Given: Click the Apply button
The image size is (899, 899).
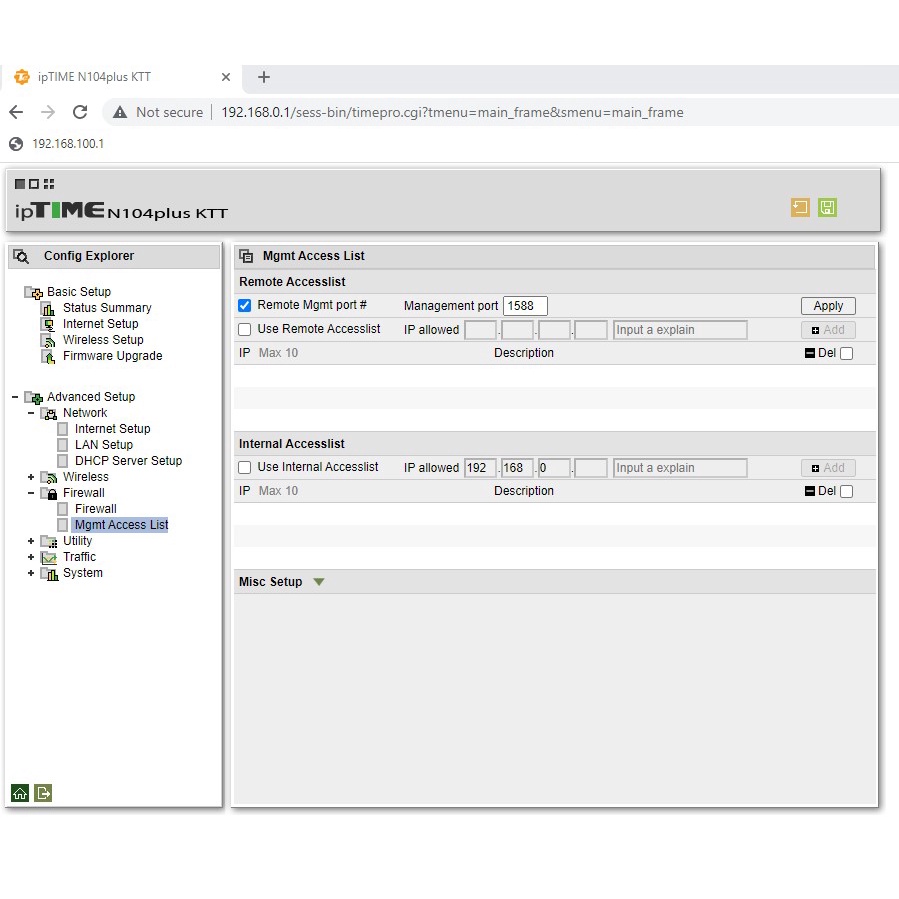Looking at the screenshot, I should pos(828,306).
